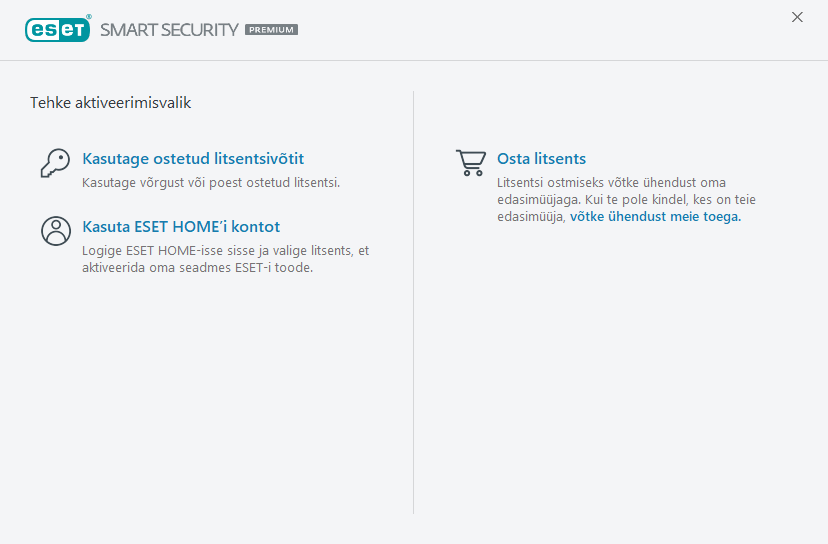Click the shopping cart icon
This screenshot has height=544, width=828.
click(470, 162)
